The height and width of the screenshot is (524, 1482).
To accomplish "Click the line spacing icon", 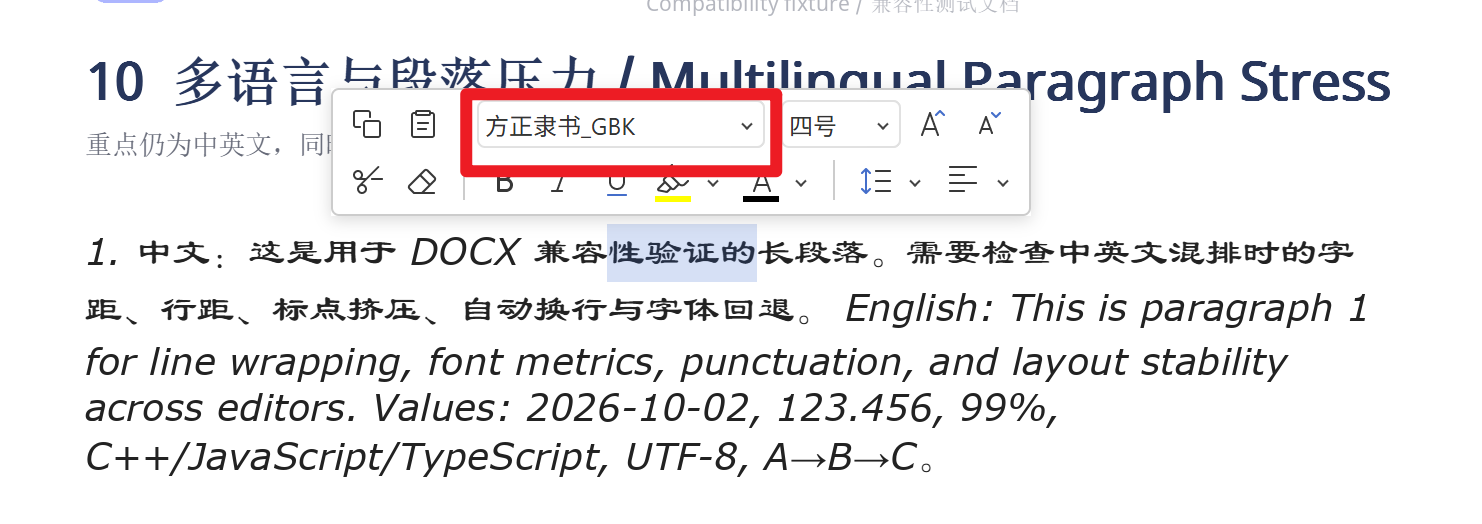I will click(876, 182).
